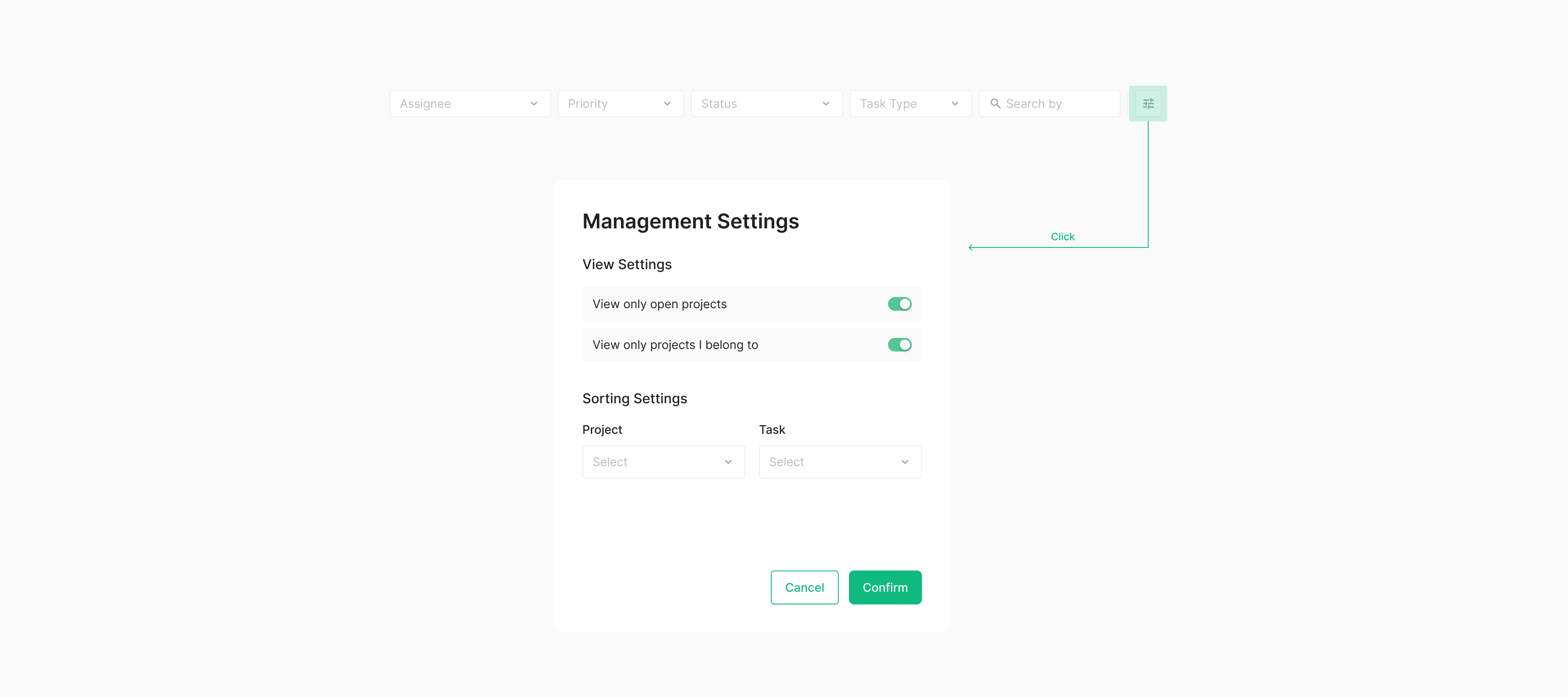The height and width of the screenshot is (697, 1568).
Task: Click chevron arrow of Task sorting select
Action: click(x=905, y=462)
